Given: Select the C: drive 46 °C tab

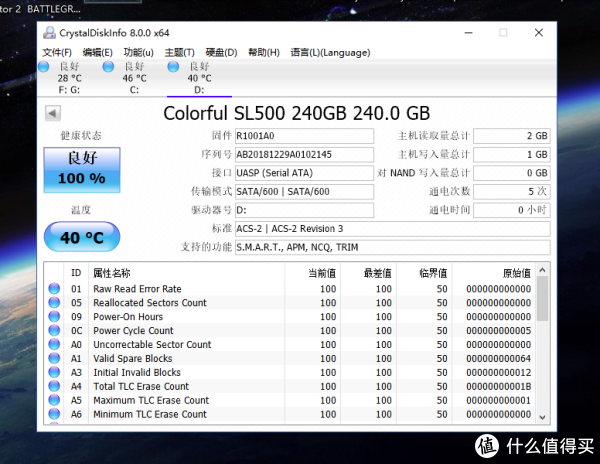Looking at the screenshot, I should pos(134,78).
